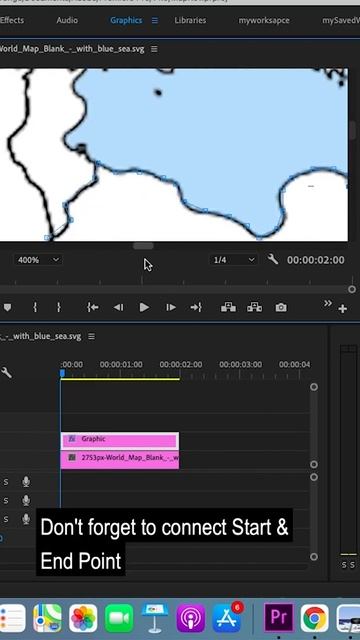Move playhead to 00:00:03:00 on ruler
Screen dimensions: 360x640
pyautogui.click(x=240, y=364)
